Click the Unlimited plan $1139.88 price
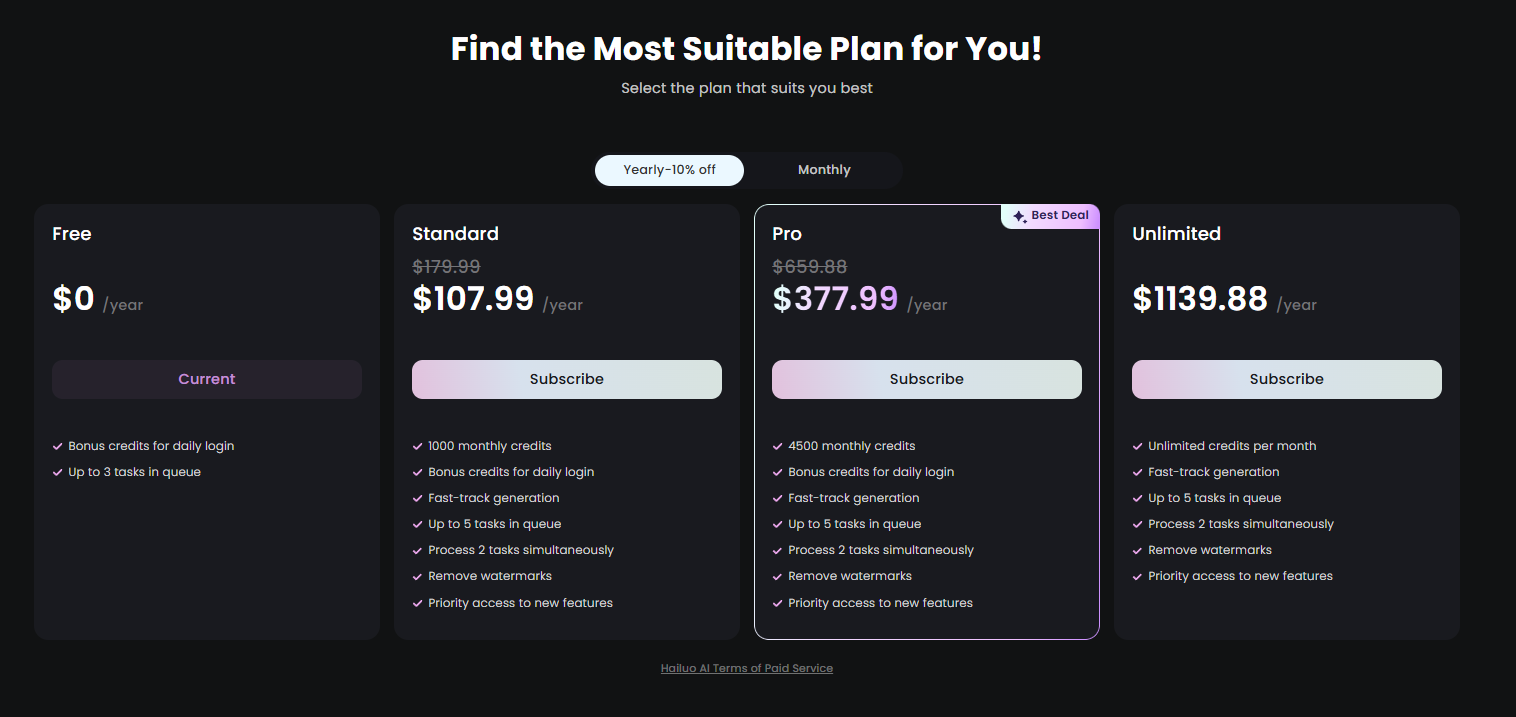 click(x=1200, y=299)
